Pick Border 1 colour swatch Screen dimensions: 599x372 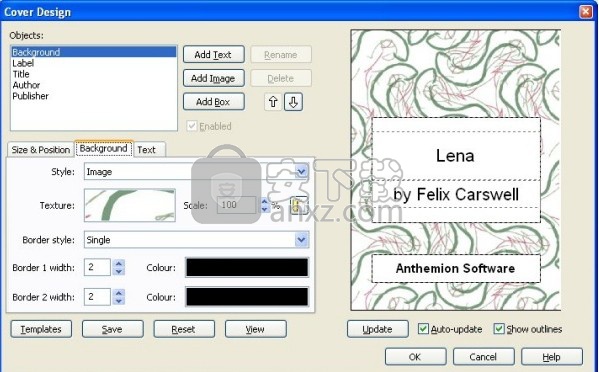click(247, 267)
